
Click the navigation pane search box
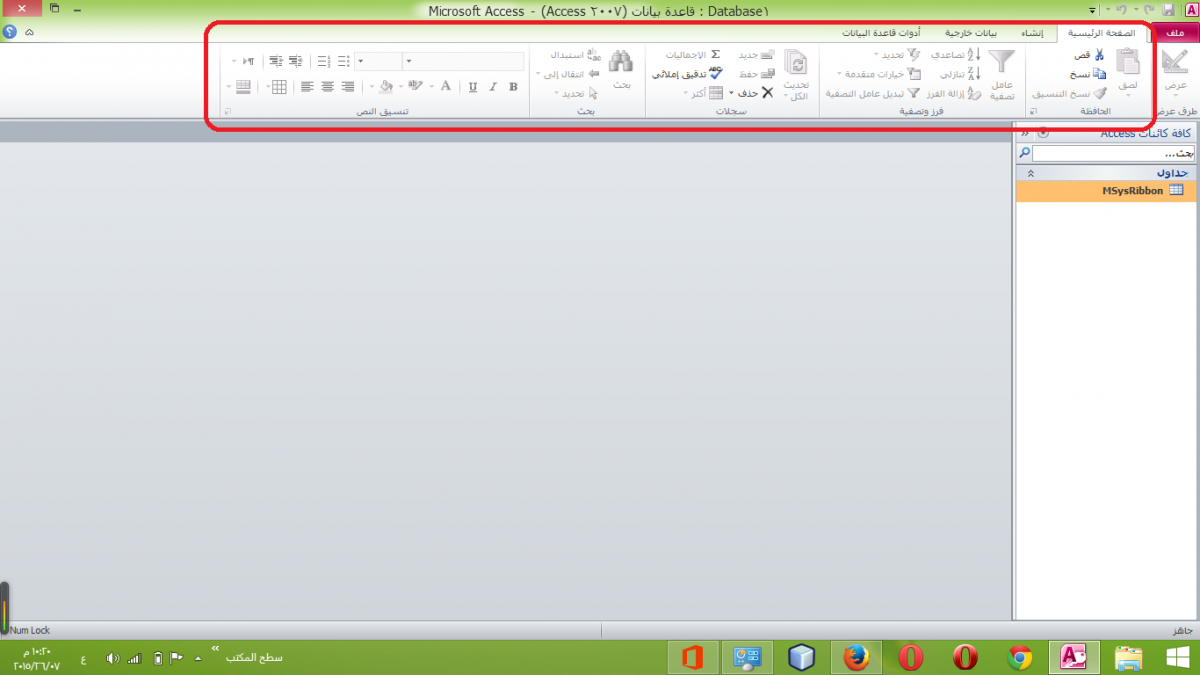[x=1114, y=154]
